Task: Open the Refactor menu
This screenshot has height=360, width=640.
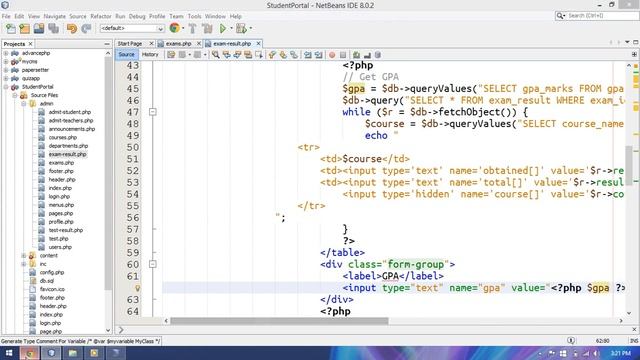Action: point(101,16)
